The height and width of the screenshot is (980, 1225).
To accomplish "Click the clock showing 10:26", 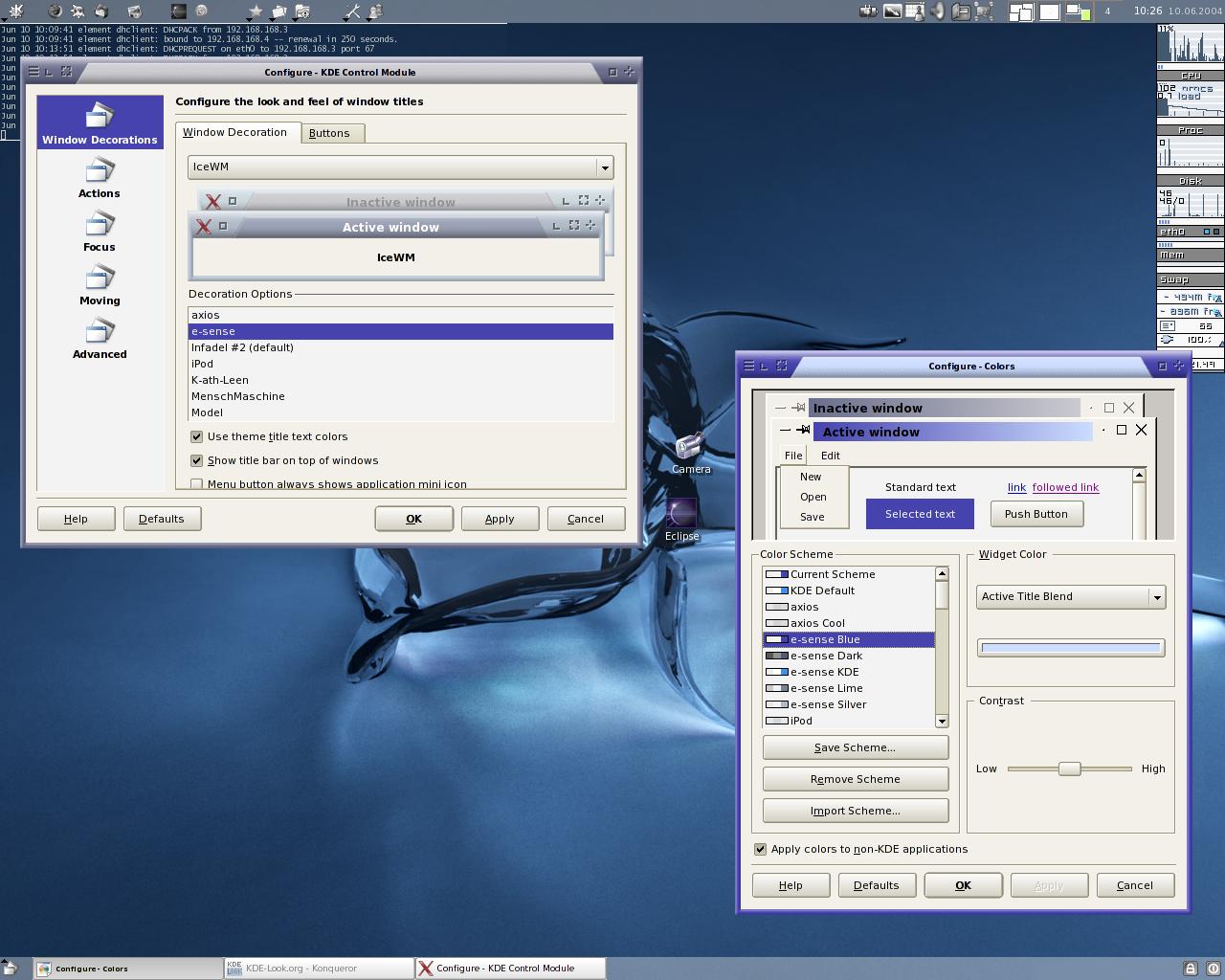I will [1147, 11].
